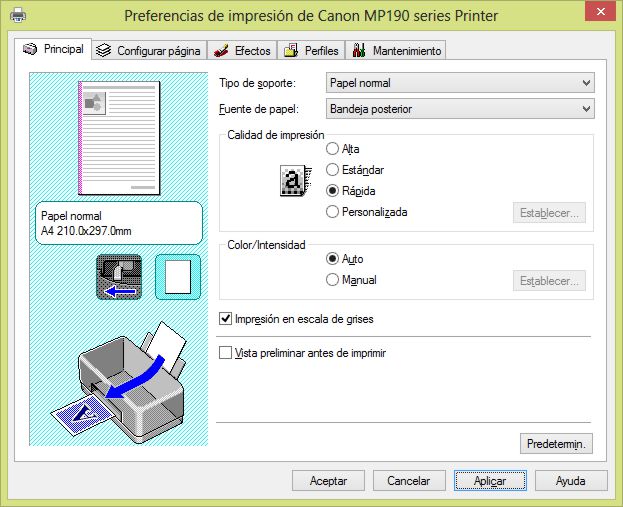The image size is (623, 507).
Task: Go to the Mantenimiento tab
Action: [396, 50]
